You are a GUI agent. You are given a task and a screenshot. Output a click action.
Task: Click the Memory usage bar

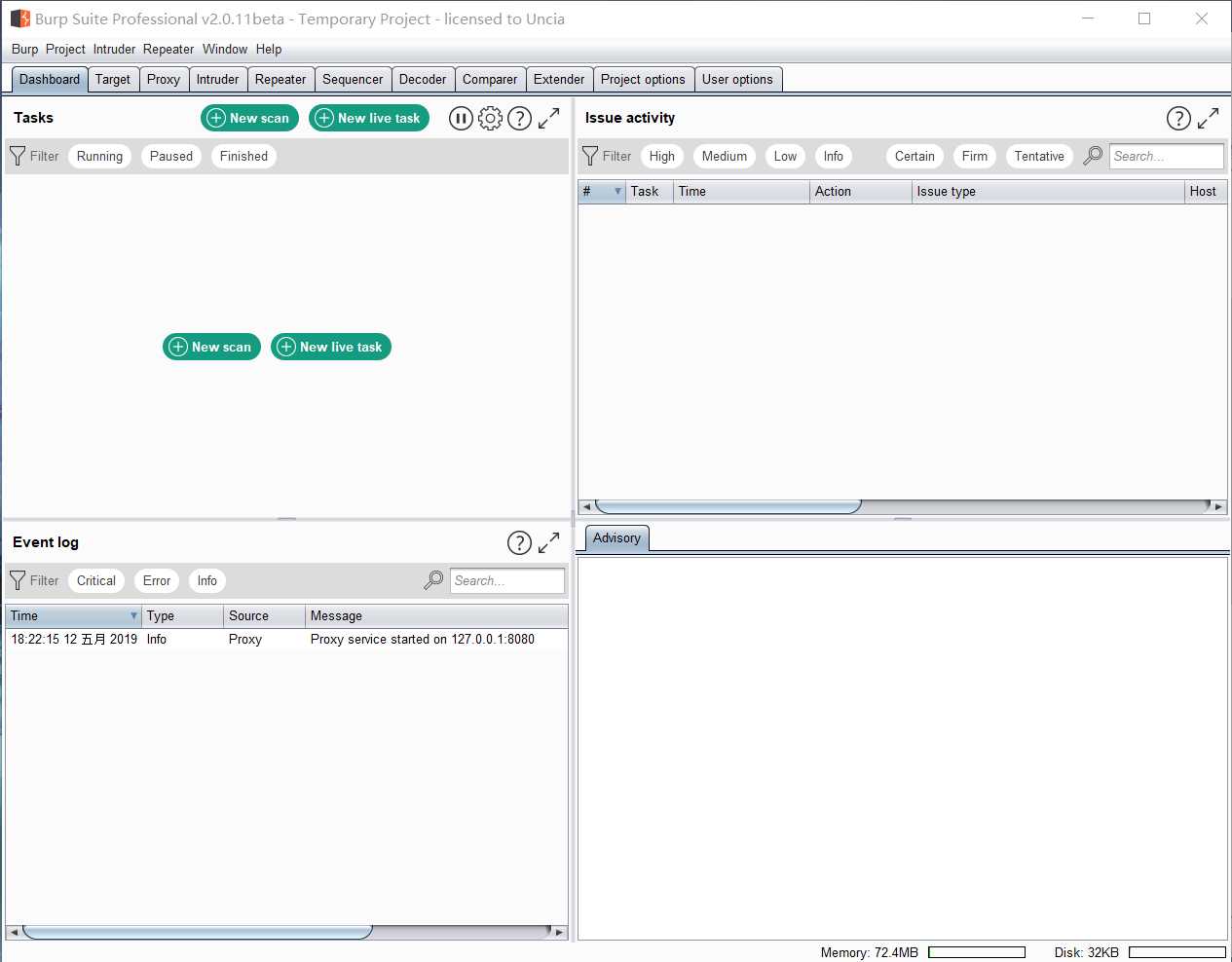click(977, 952)
